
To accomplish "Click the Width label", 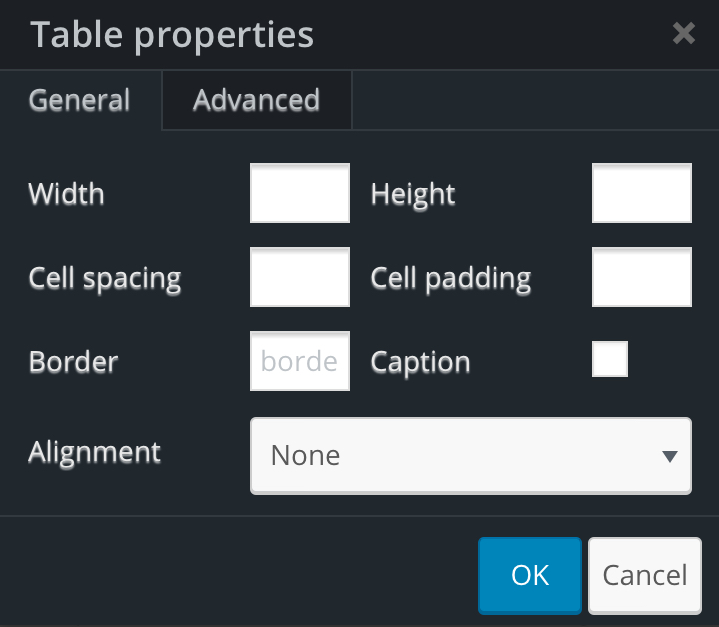I will click(66, 194).
